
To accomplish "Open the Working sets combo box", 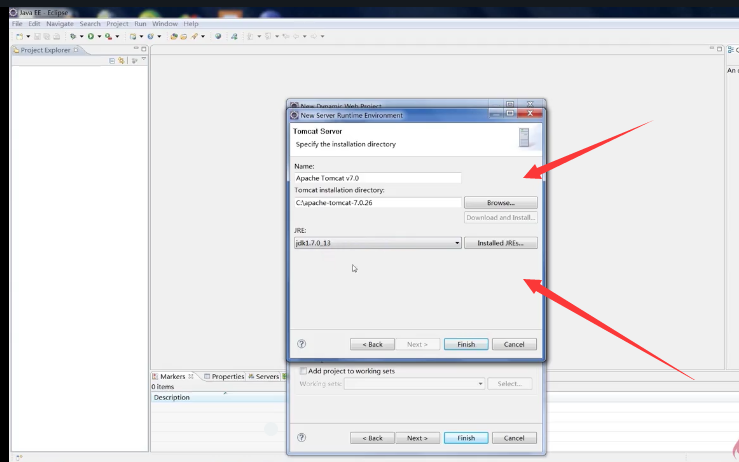I will (x=414, y=384).
